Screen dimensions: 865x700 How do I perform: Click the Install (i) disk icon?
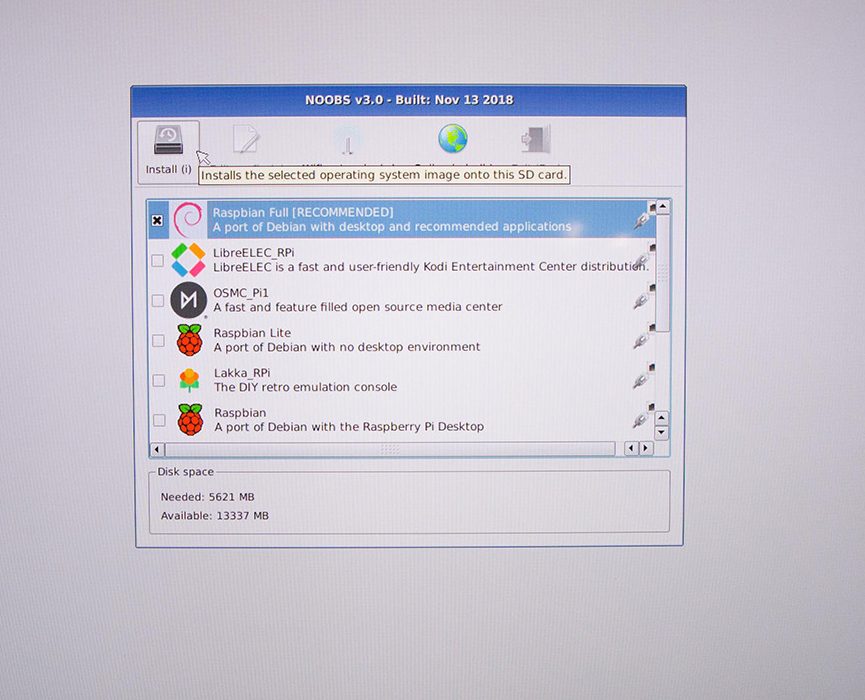[x=168, y=140]
